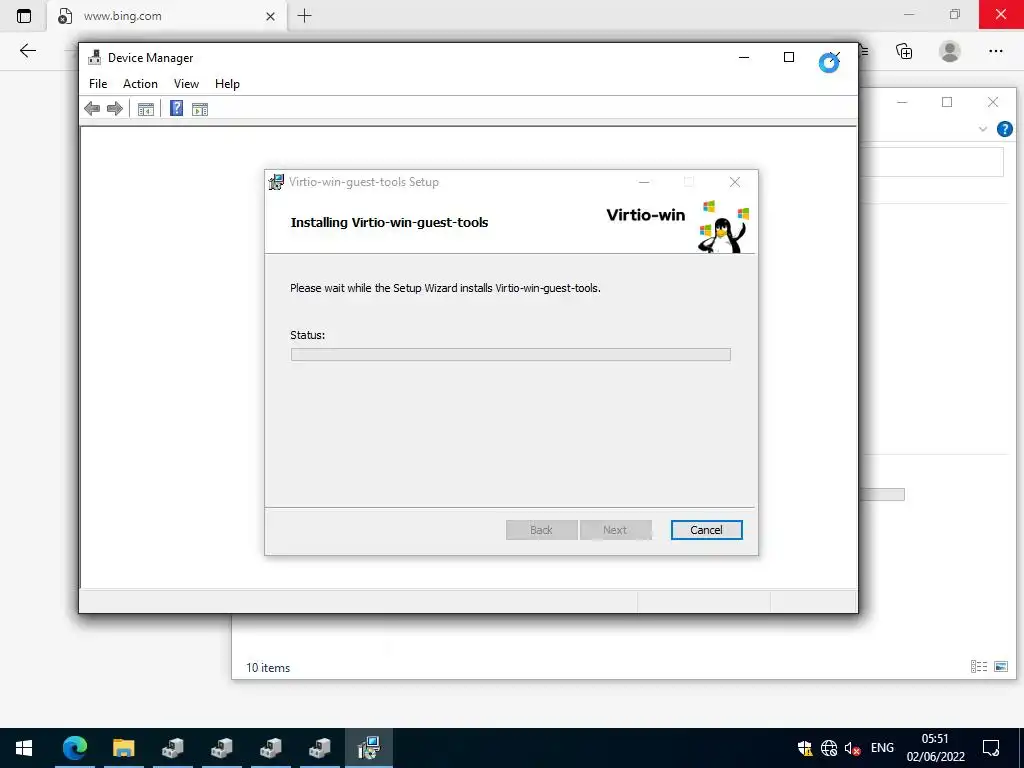Viewport: 1024px width, 768px height.
Task: Maximize the Device Manager window
Action: pyautogui.click(x=789, y=57)
